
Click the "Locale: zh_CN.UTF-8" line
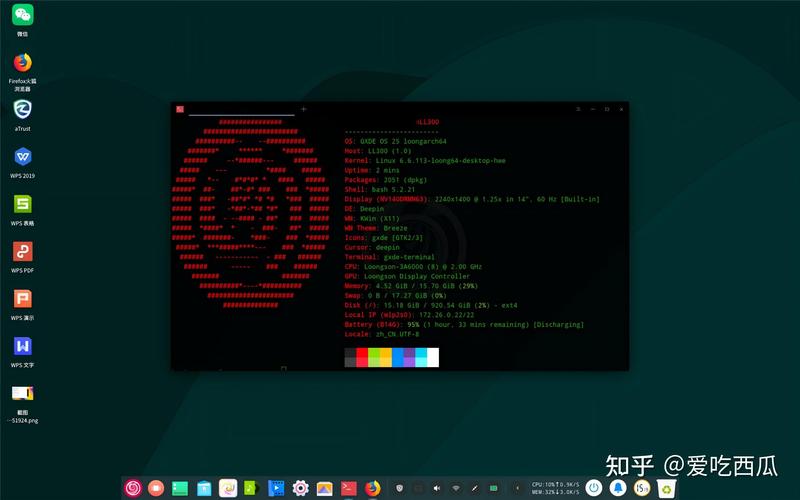(382, 335)
